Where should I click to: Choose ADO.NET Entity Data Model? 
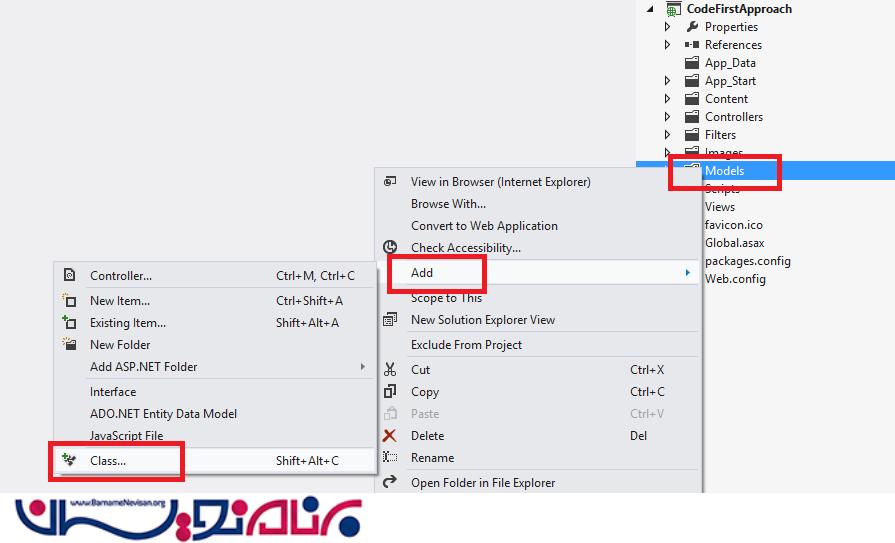point(163,413)
